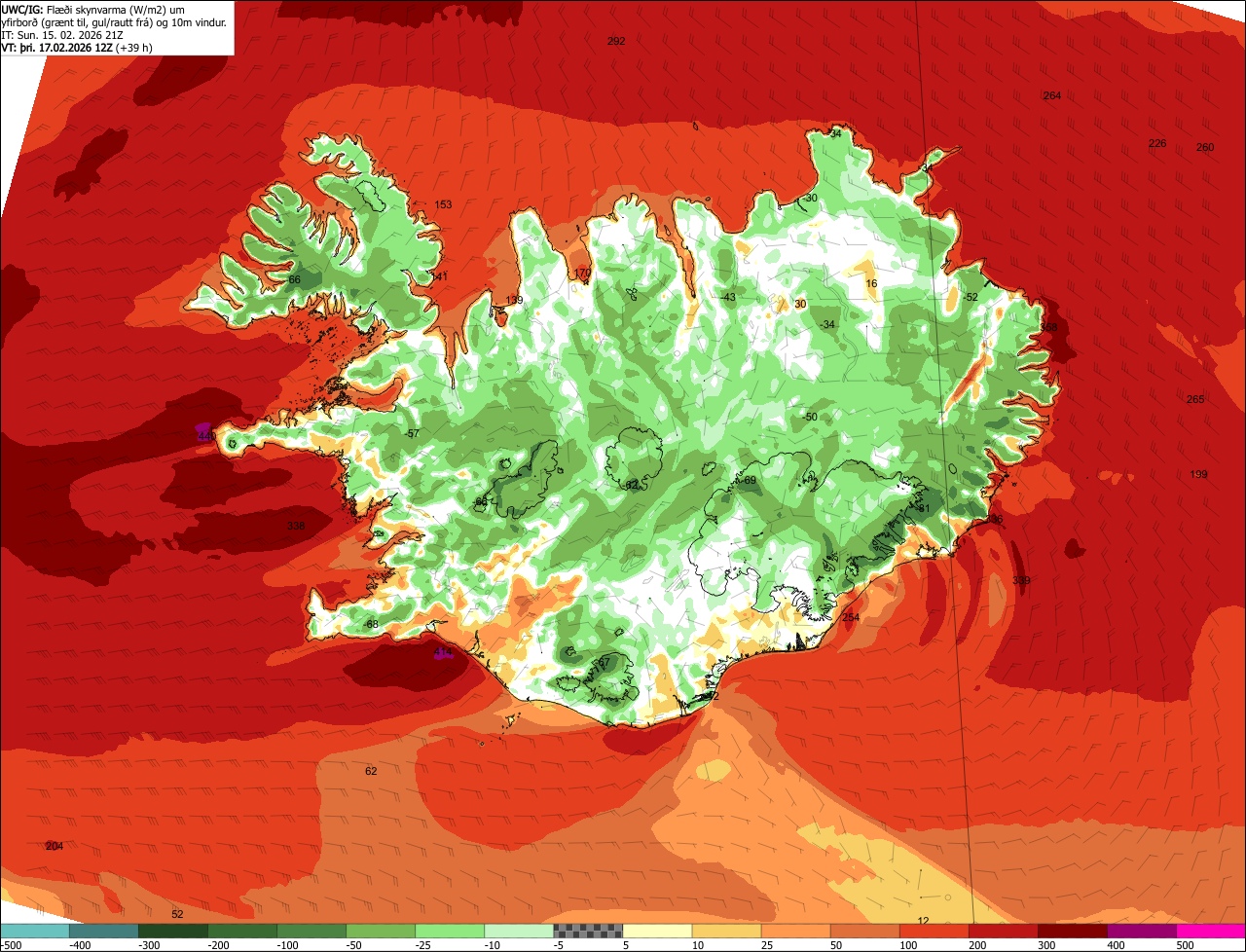
Task: Select the '254' value on the southeast coast
Action: pyautogui.click(x=851, y=618)
